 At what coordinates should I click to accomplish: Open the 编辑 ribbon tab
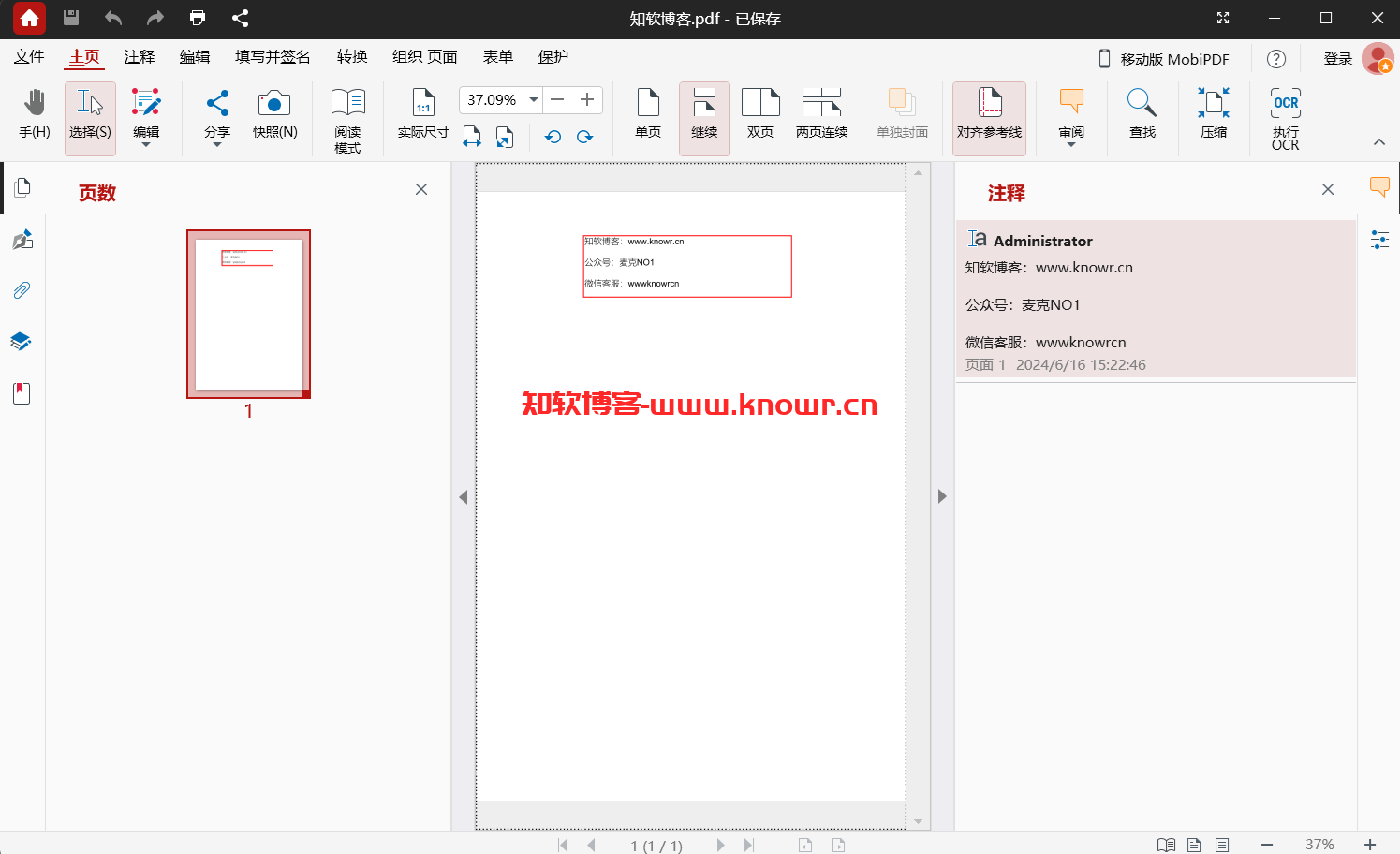[195, 57]
